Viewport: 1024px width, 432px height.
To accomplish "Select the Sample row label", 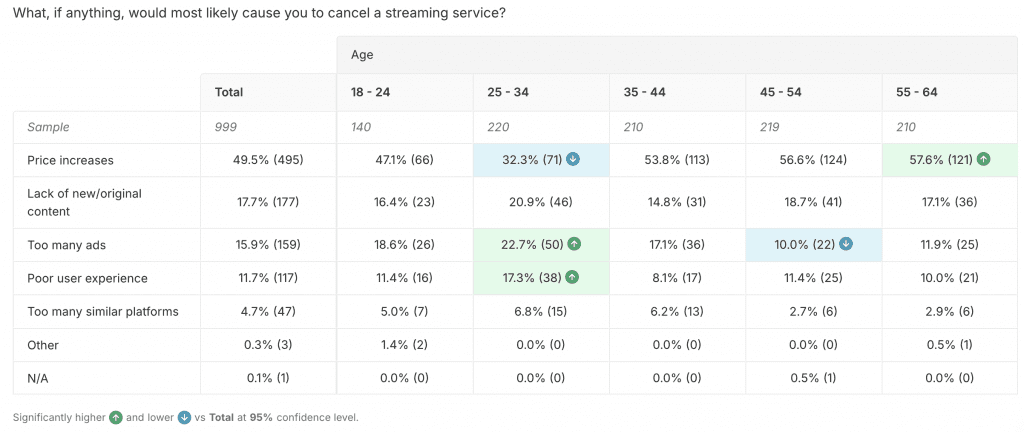I will pyautogui.click(x=49, y=127).
